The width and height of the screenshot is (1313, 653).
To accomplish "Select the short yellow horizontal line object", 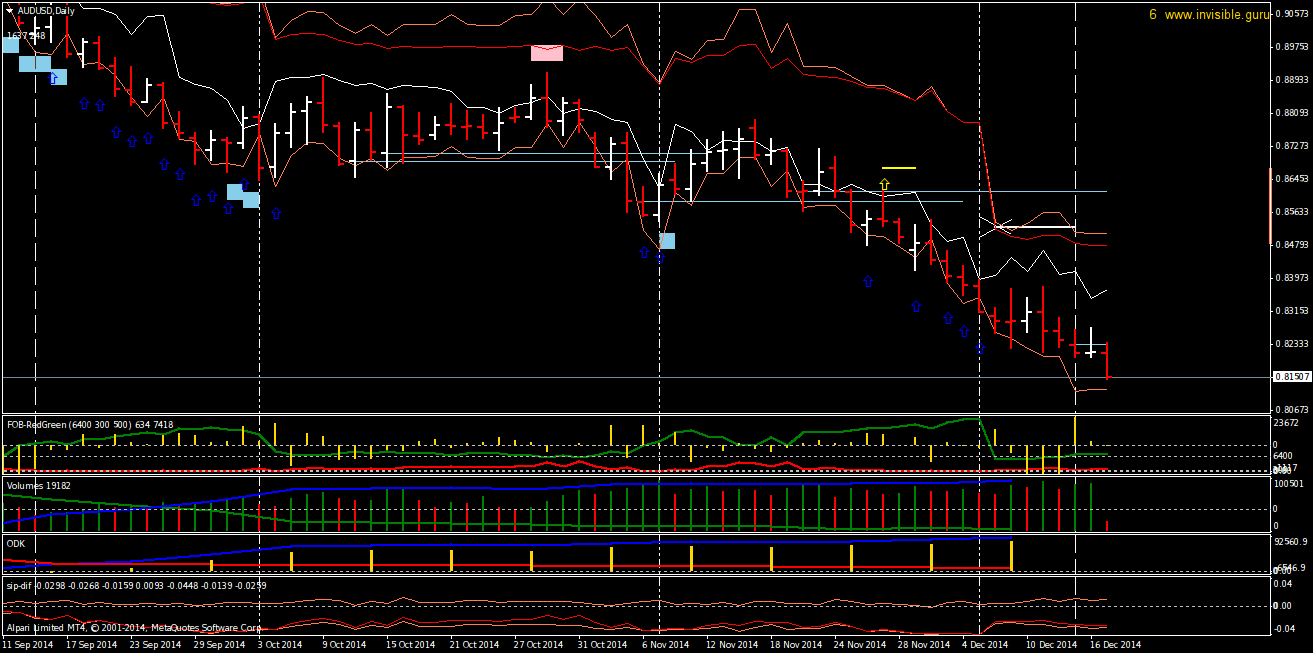I will pos(899,168).
